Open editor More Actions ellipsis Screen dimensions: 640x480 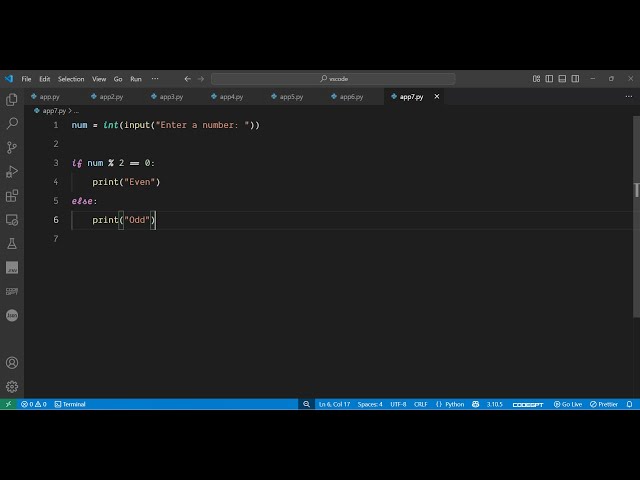click(x=629, y=97)
